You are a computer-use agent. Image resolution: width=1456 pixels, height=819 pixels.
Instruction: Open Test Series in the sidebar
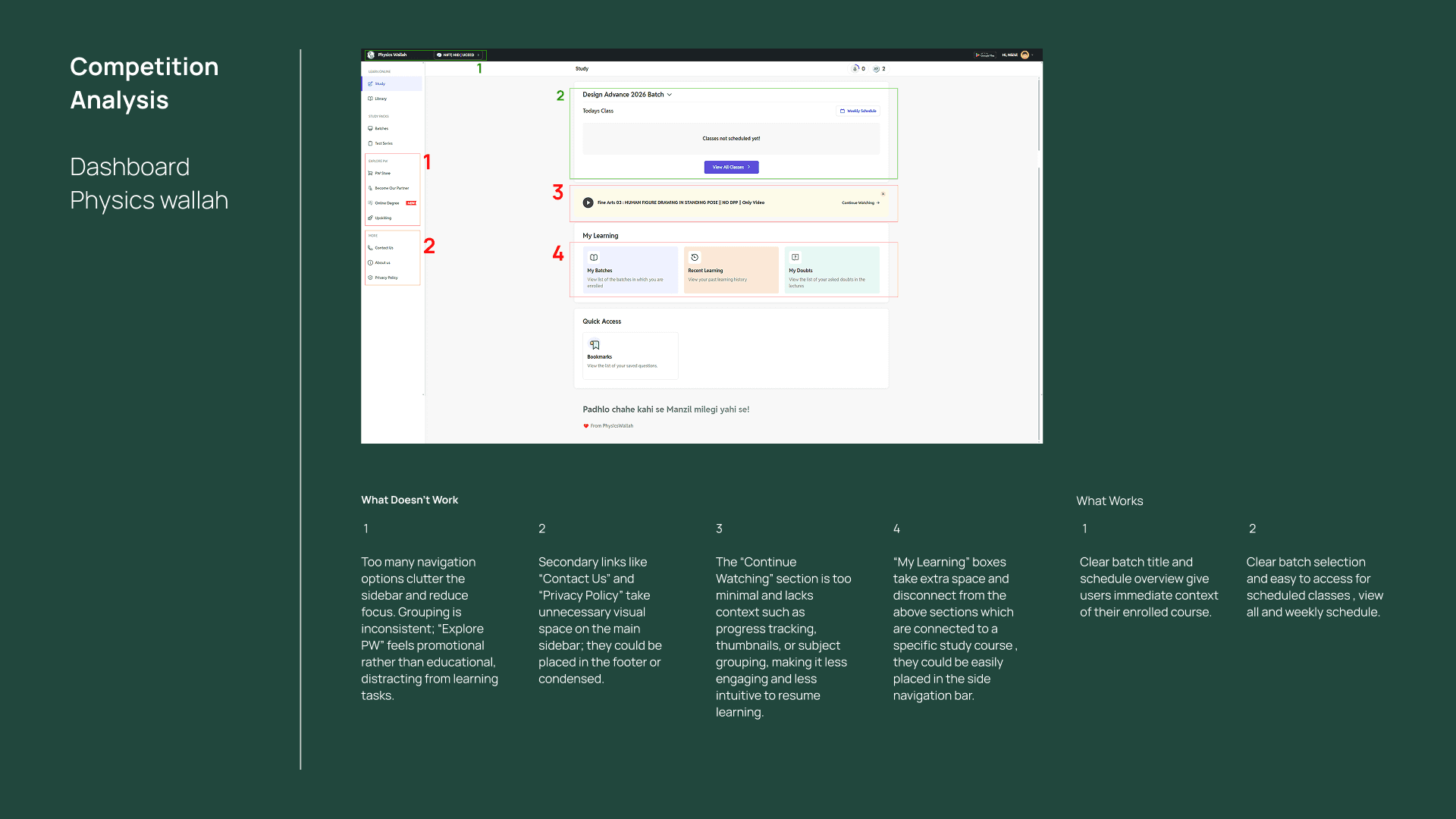click(383, 143)
